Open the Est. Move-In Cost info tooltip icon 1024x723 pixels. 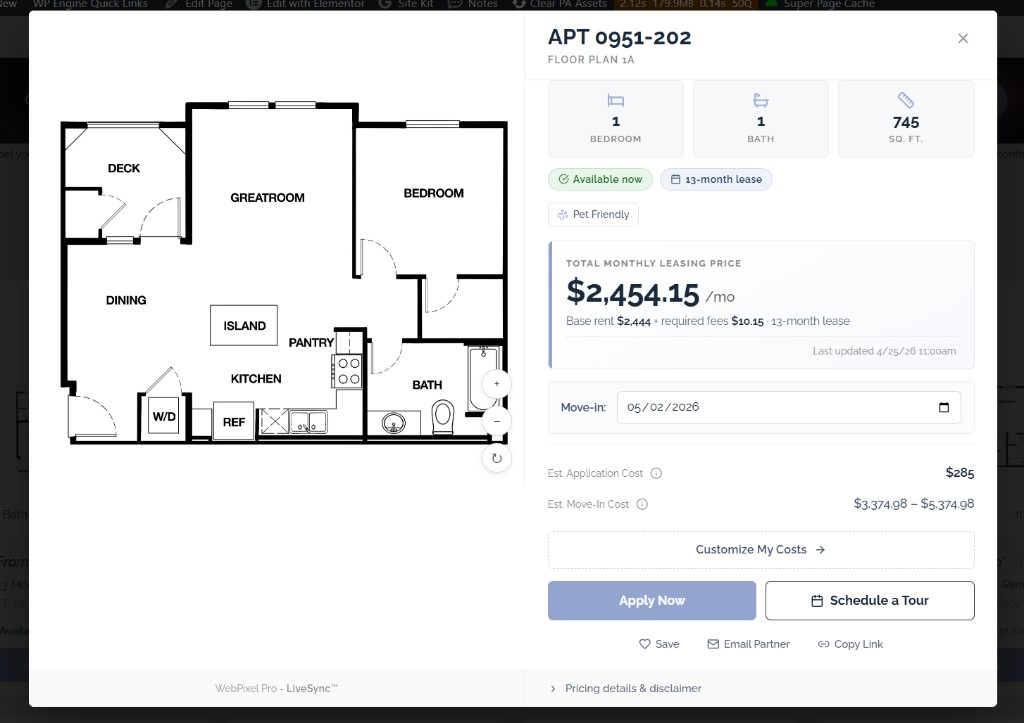[x=641, y=504]
